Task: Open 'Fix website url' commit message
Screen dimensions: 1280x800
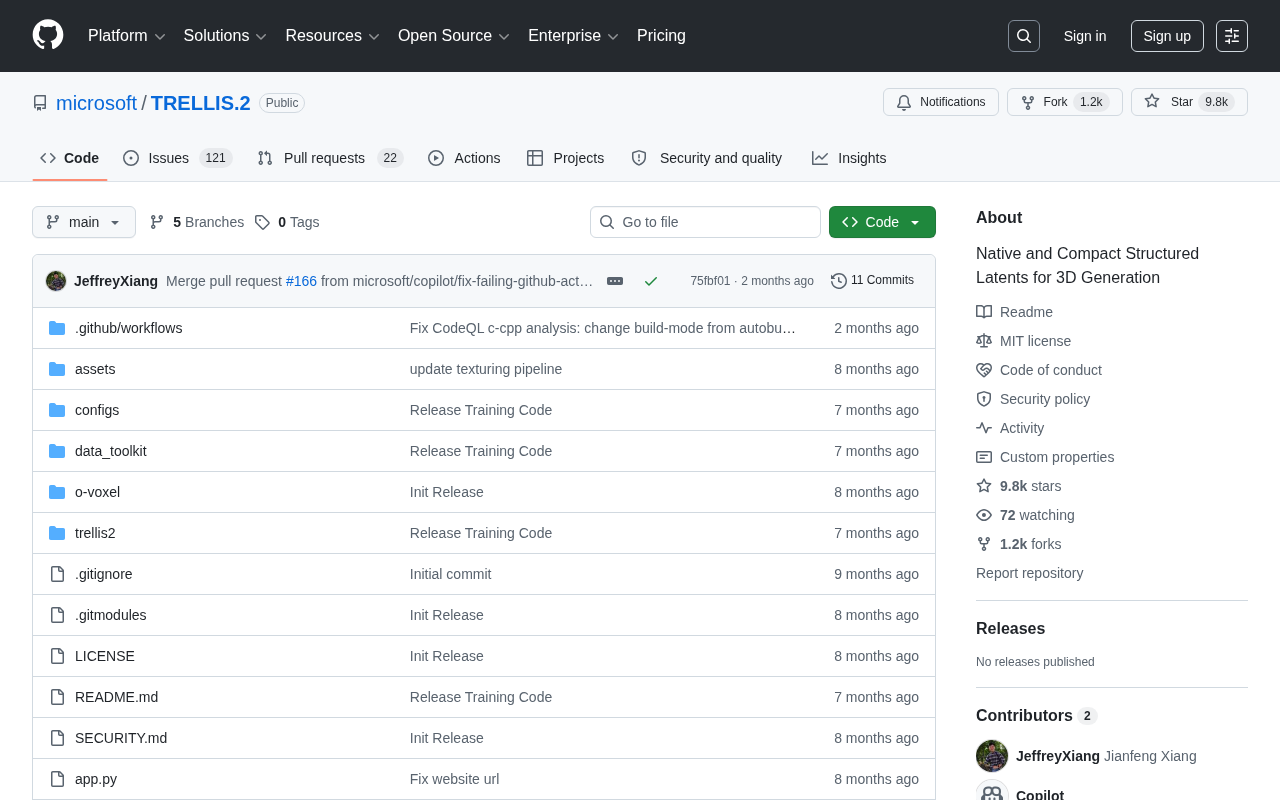Action: (x=454, y=779)
